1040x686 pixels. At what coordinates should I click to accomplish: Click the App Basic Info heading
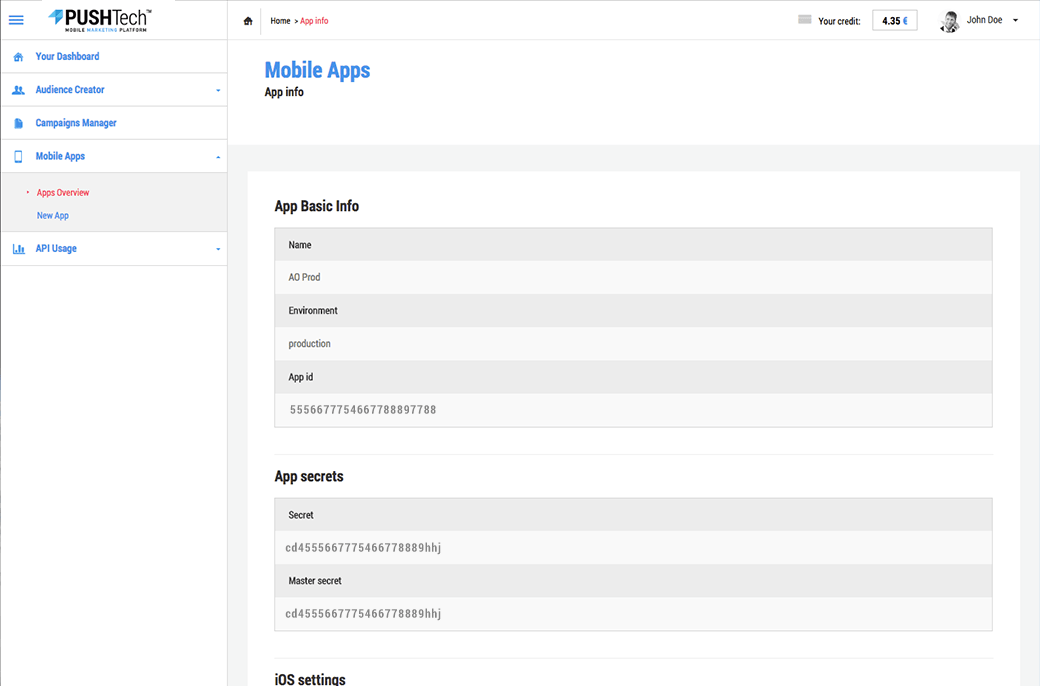coord(316,206)
